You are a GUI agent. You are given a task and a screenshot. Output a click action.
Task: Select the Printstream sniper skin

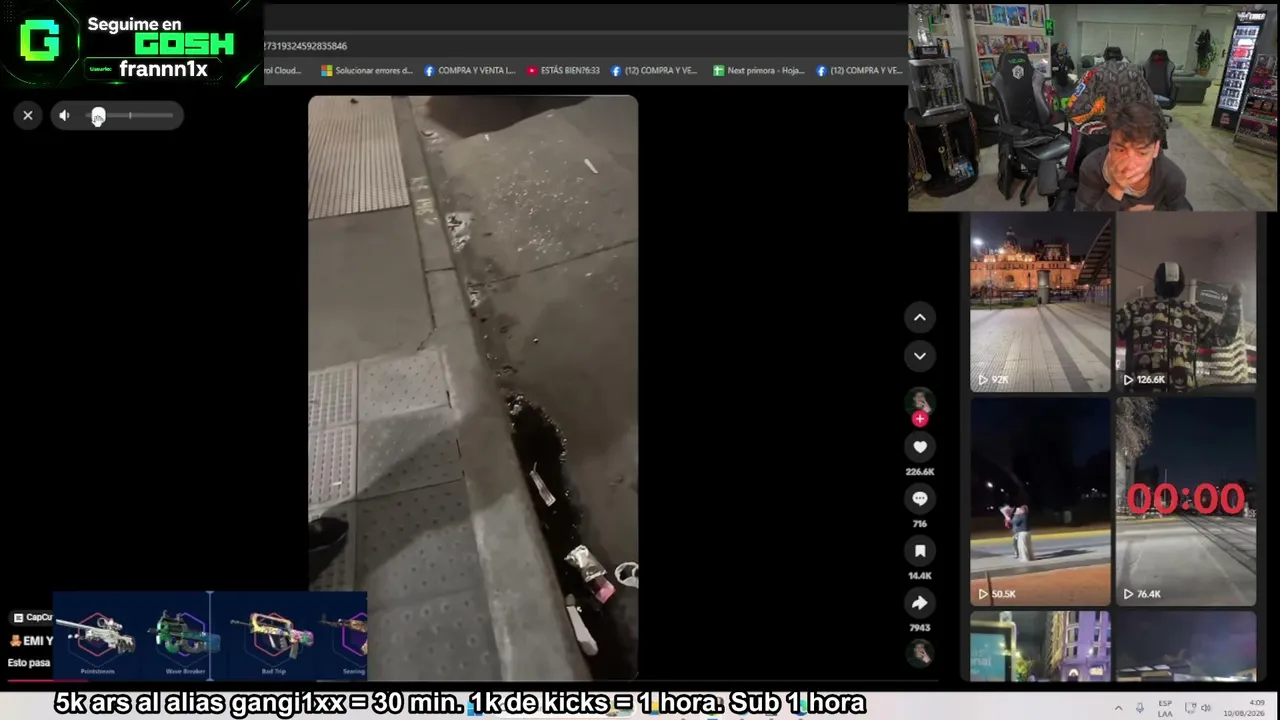pos(96,638)
